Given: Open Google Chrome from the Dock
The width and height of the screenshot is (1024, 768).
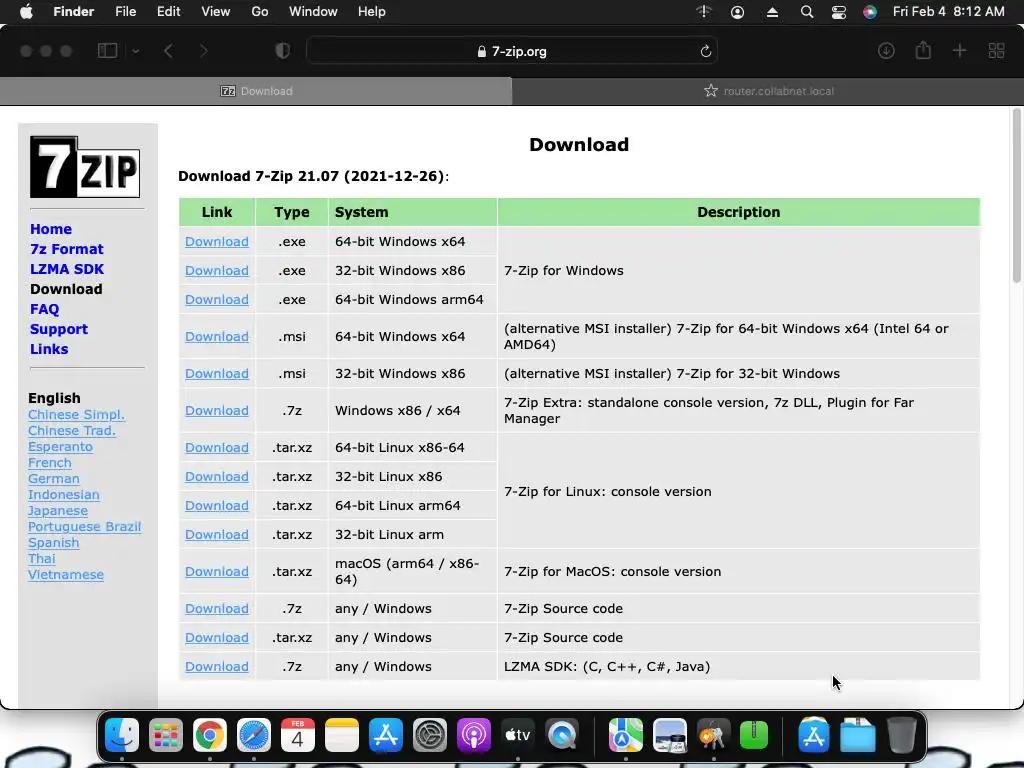Looking at the screenshot, I should tap(210, 735).
